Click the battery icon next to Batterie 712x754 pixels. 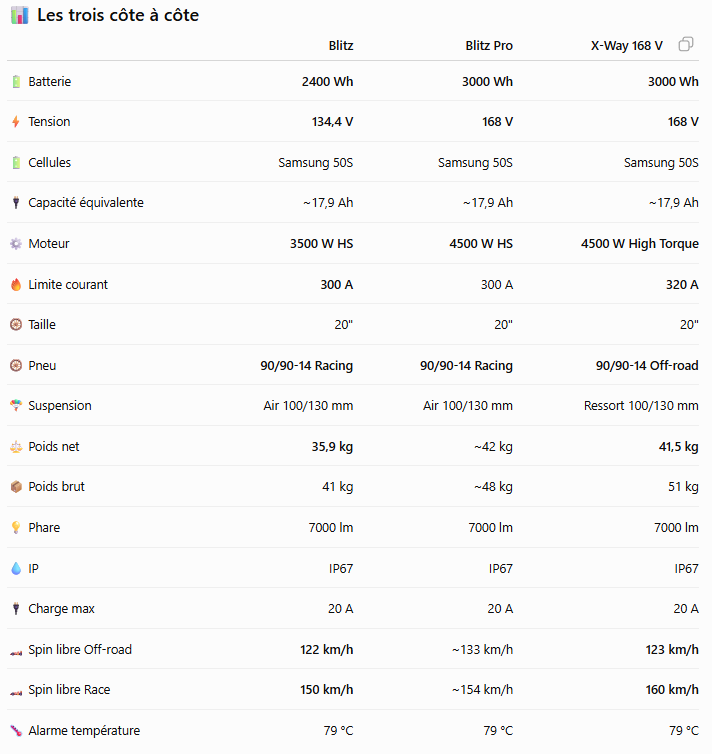[x=16, y=82]
